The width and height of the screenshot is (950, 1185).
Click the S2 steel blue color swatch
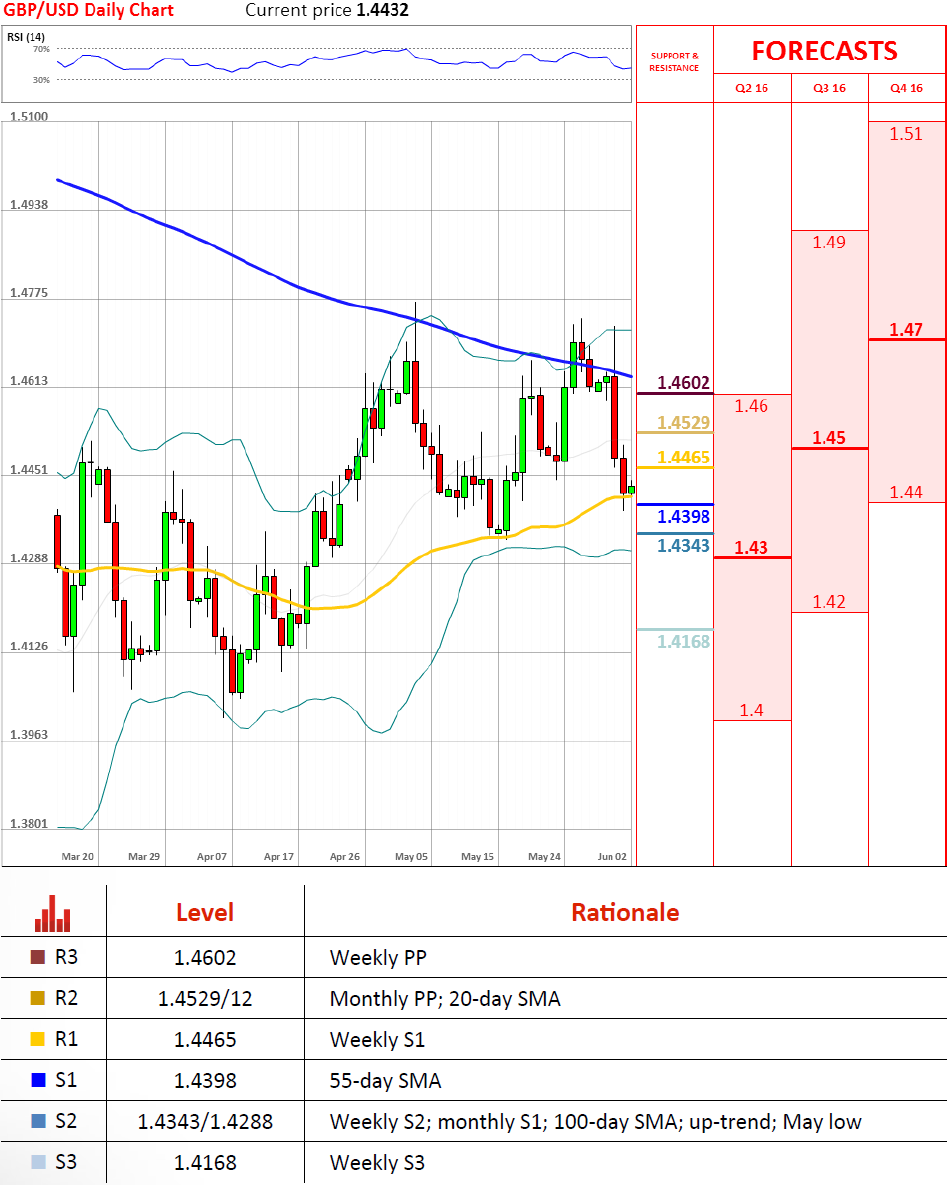click(x=38, y=1121)
